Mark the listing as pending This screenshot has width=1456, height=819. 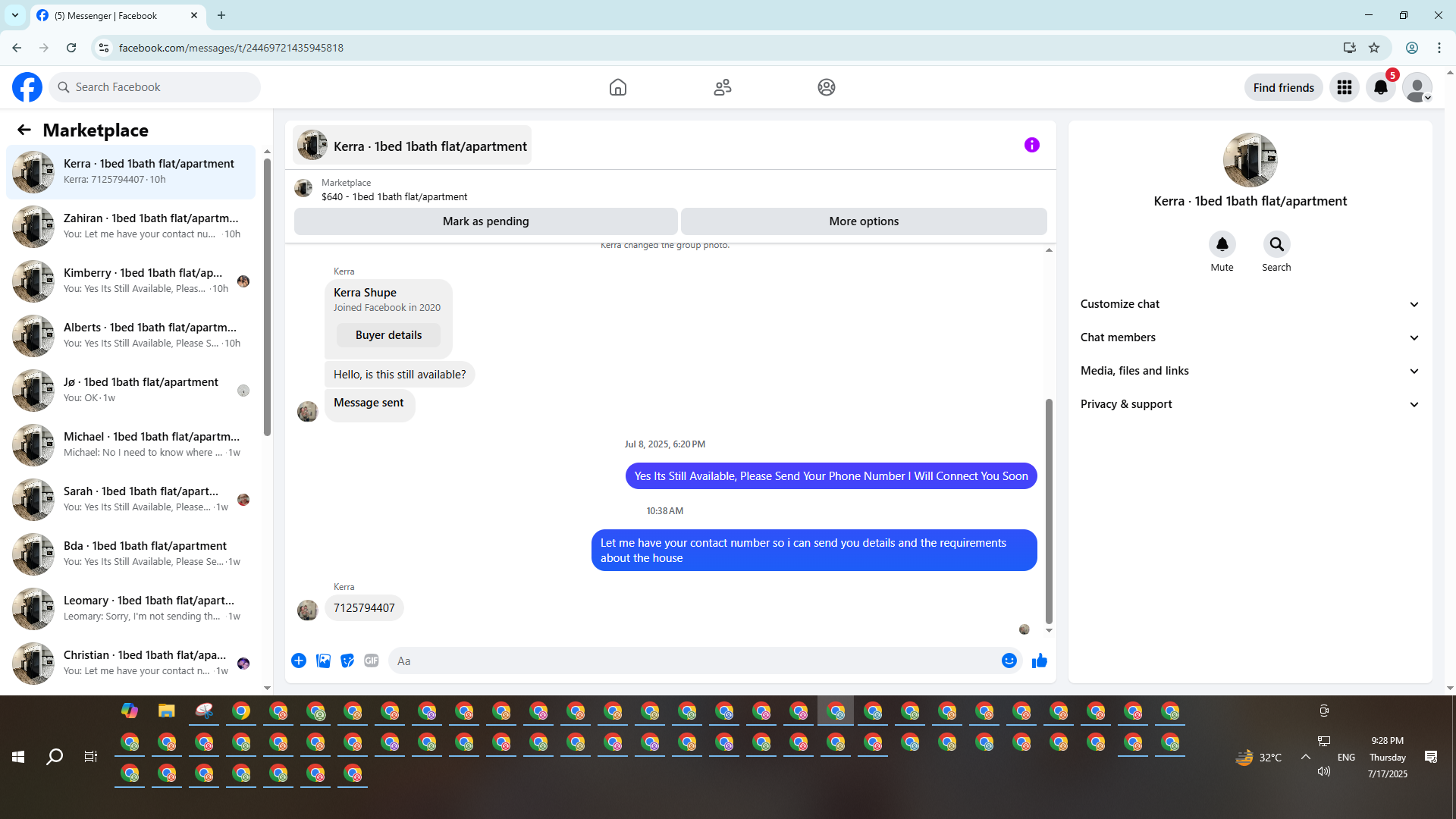point(486,221)
